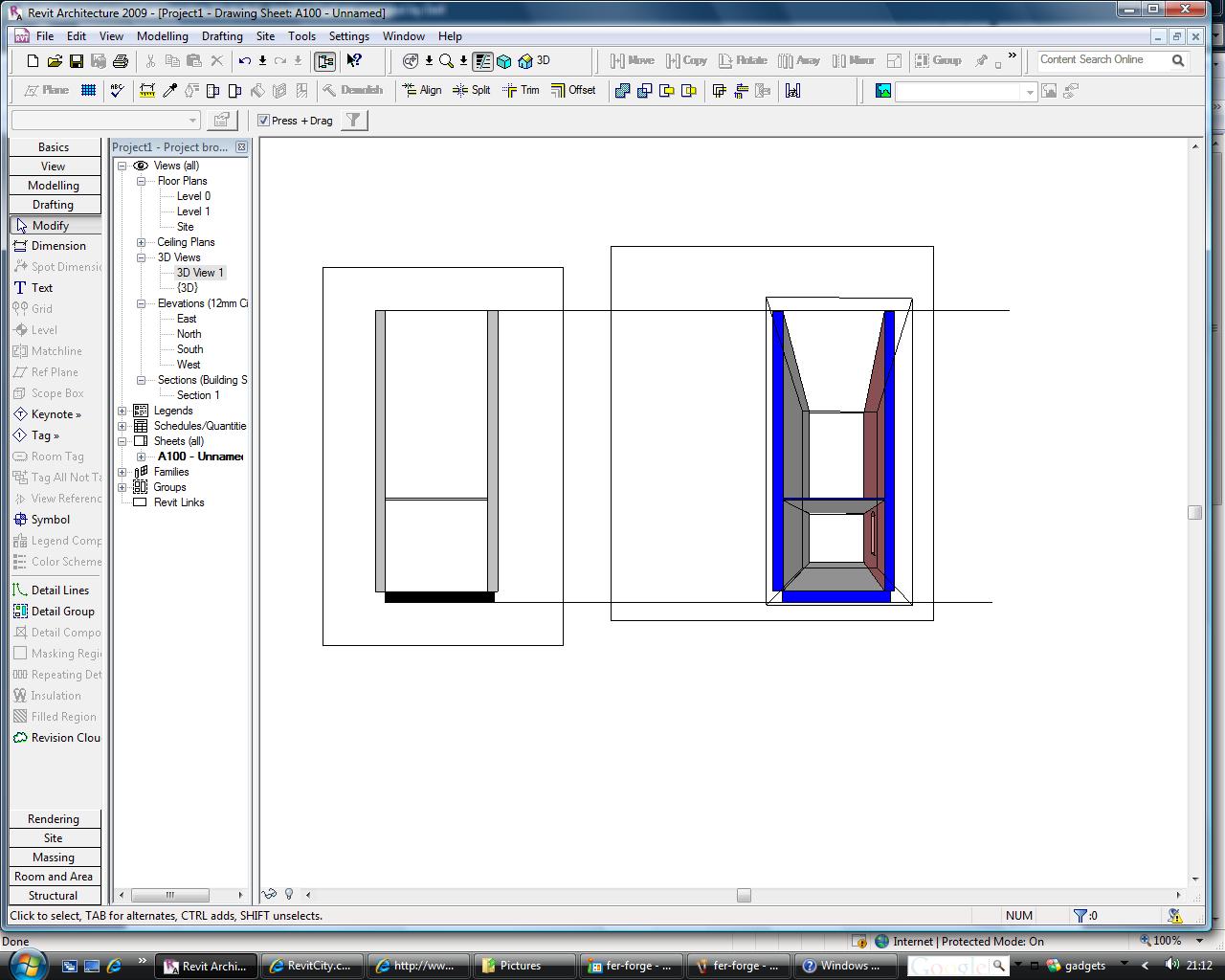This screenshot has width=1225, height=980.
Task: Click the Save icon in the toolbar
Action: [x=77, y=60]
